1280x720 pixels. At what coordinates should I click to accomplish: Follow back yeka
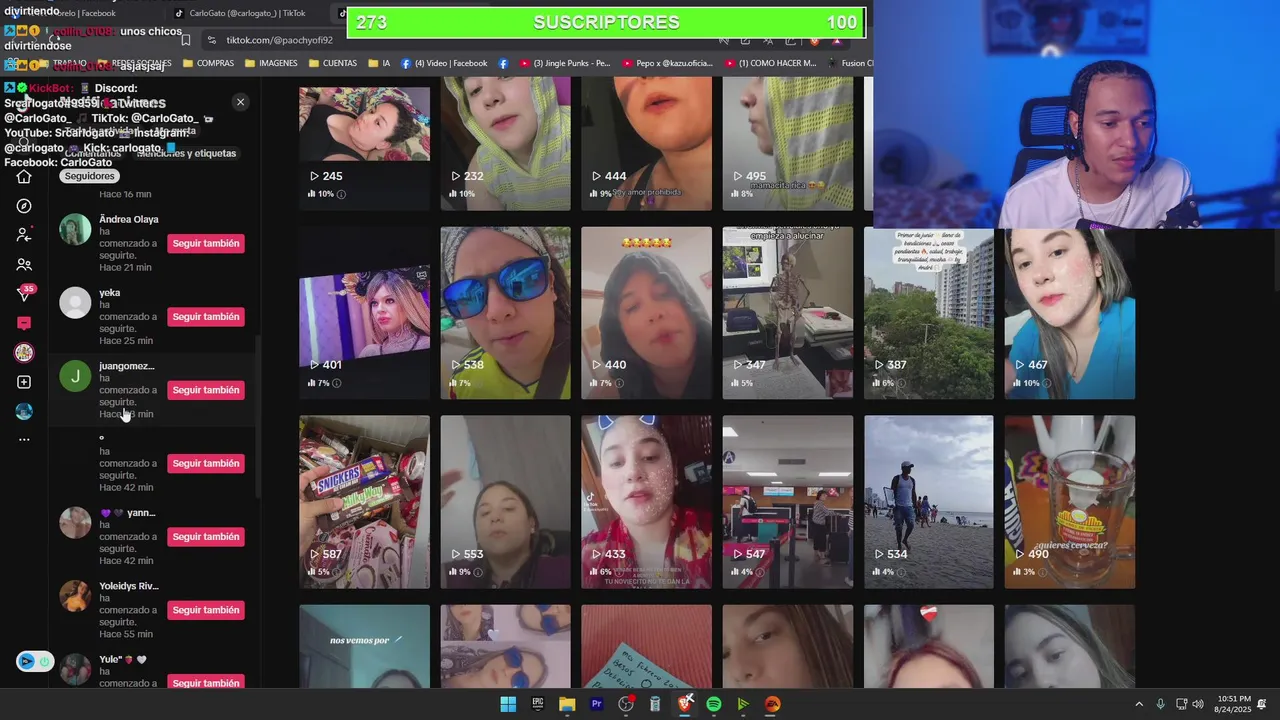point(206,317)
